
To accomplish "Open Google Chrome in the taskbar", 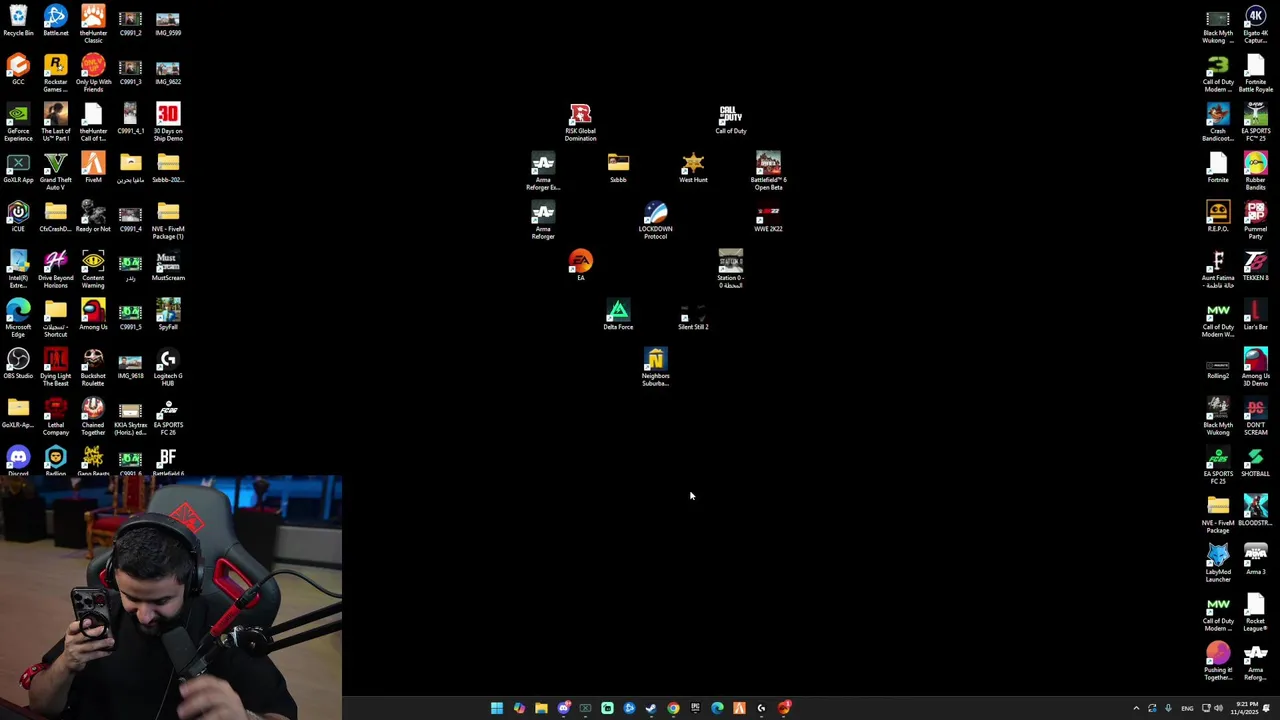I will click(x=673, y=708).
